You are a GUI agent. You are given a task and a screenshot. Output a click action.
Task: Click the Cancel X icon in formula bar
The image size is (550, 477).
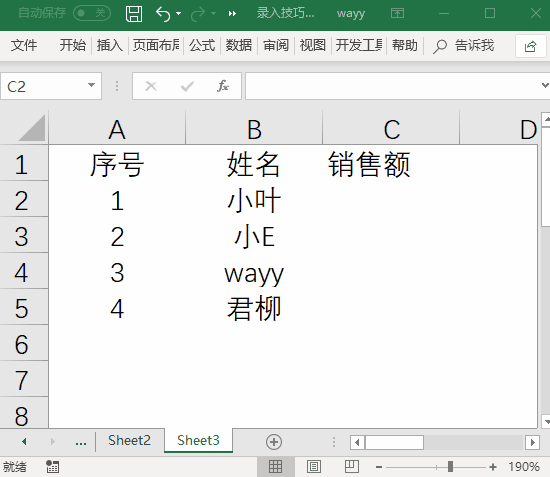(x=151, y=86)
